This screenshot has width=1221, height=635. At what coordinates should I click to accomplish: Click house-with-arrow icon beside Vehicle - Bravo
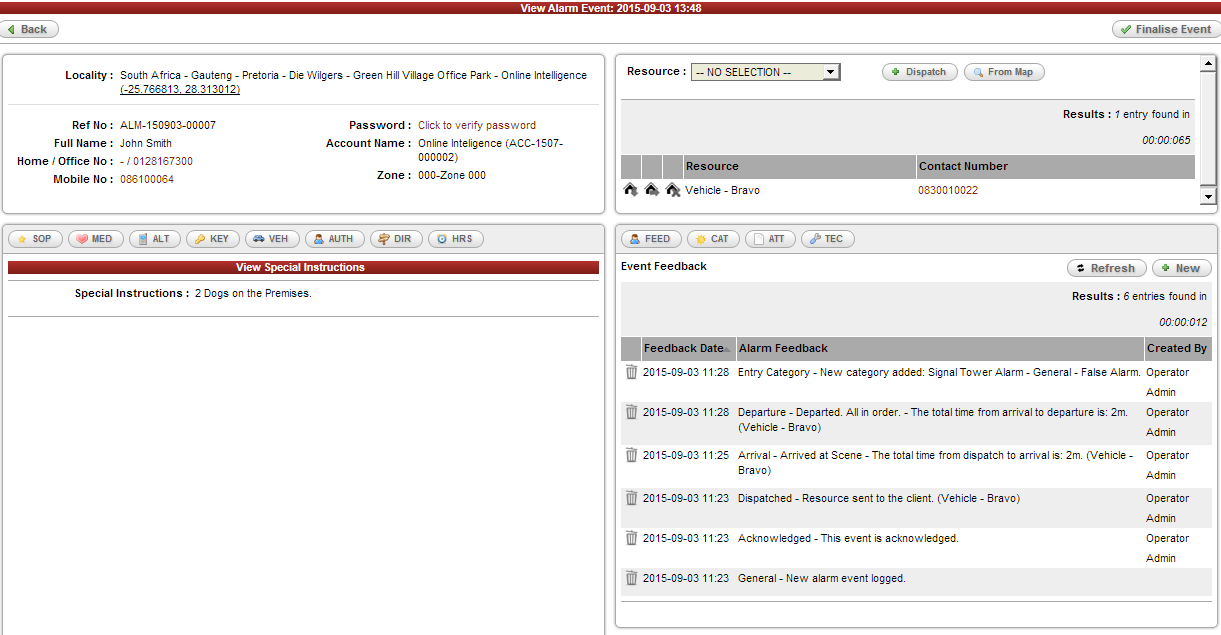652,189
